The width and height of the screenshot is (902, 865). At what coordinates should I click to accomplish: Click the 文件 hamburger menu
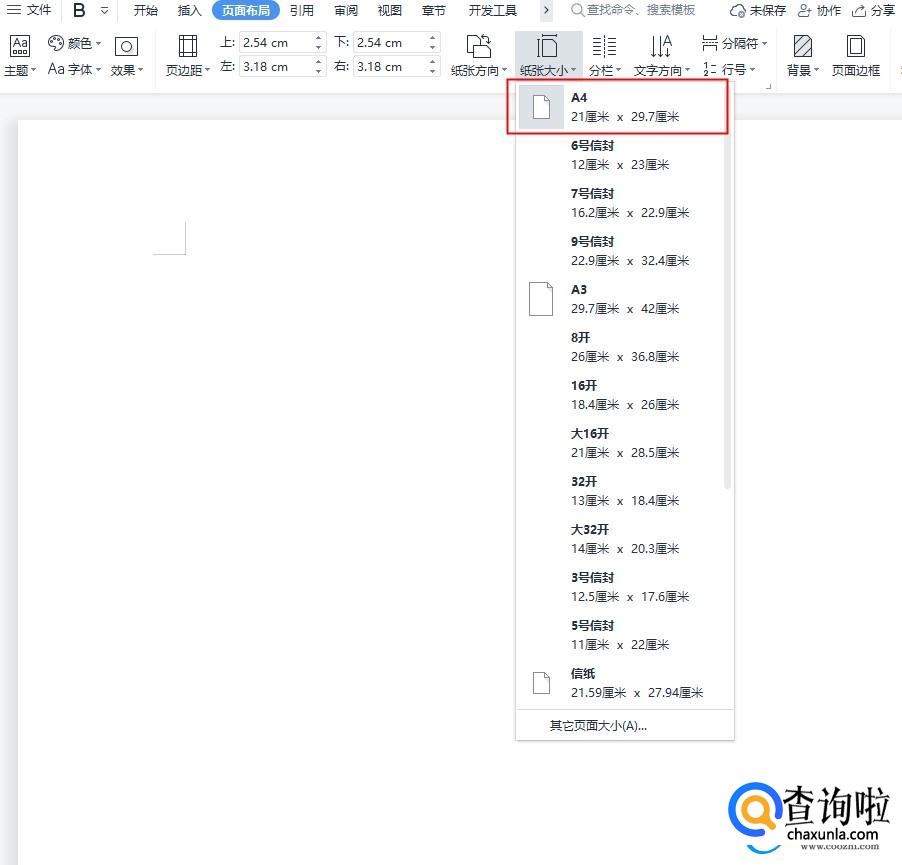click(x=29, y=10)
